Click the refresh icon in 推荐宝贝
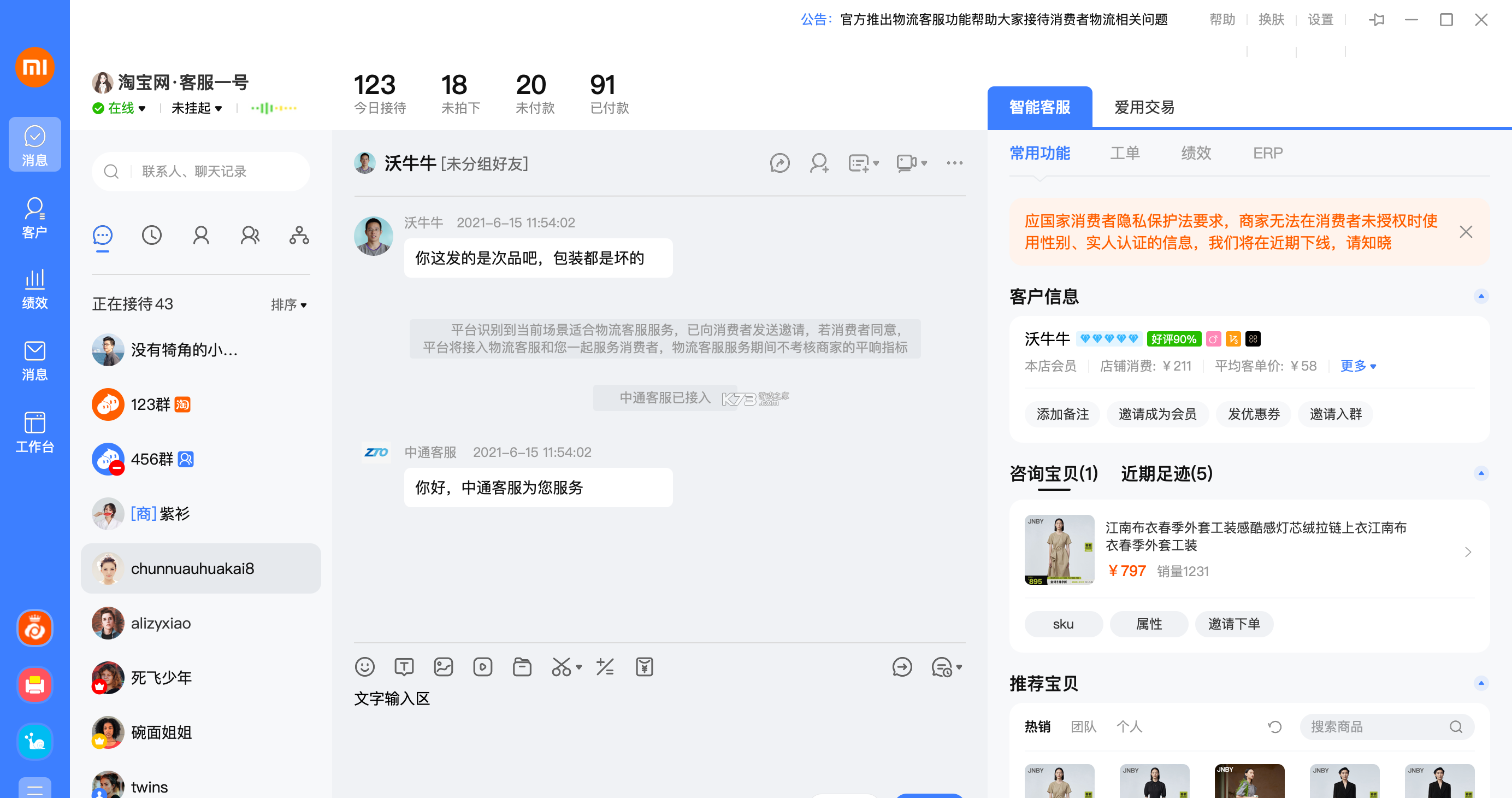Image resolution: width=1512 pixels, height=798 pixels. click(x=1274, y=727)
